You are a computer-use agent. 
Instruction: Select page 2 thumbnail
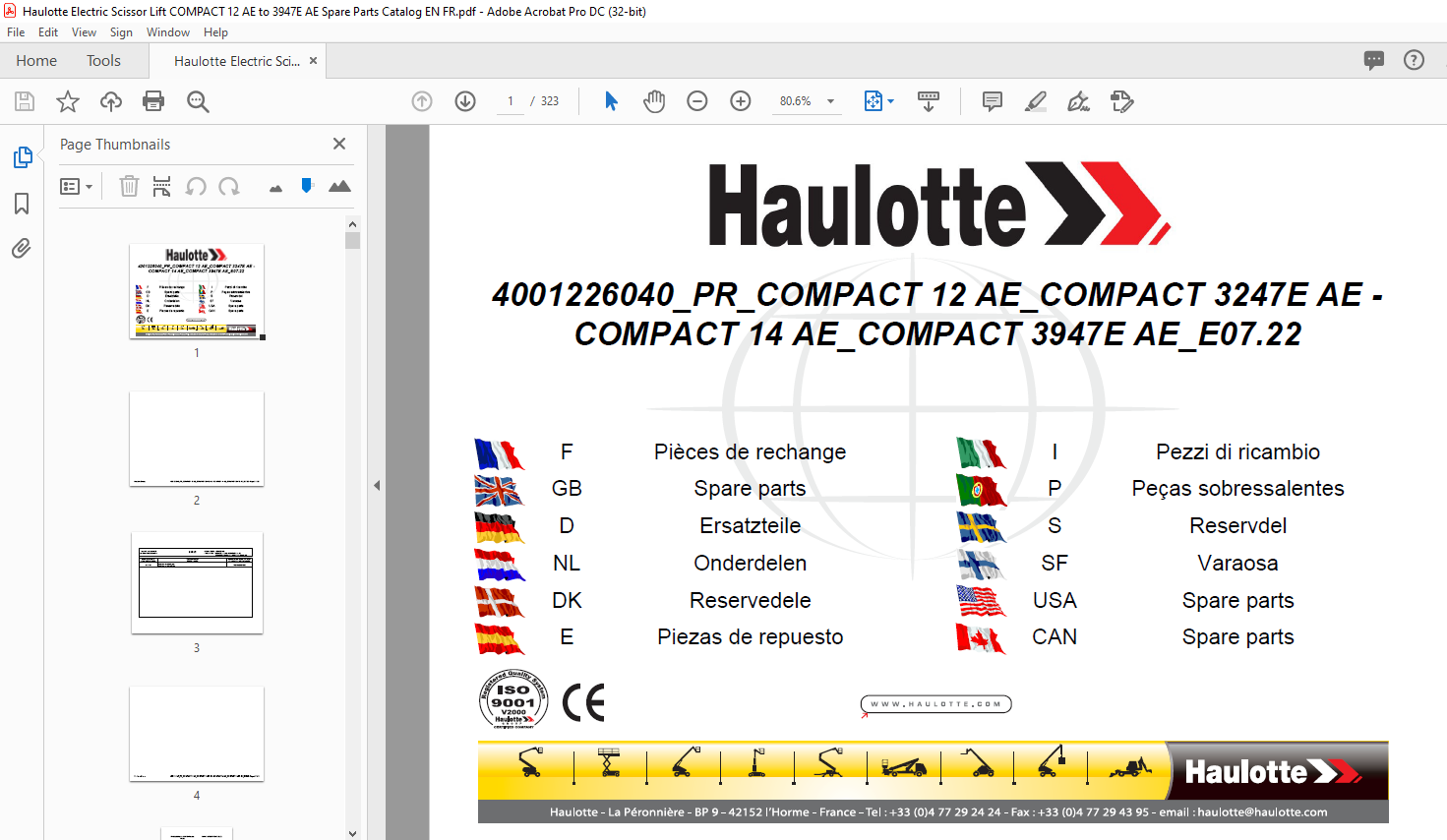(197, 439)
